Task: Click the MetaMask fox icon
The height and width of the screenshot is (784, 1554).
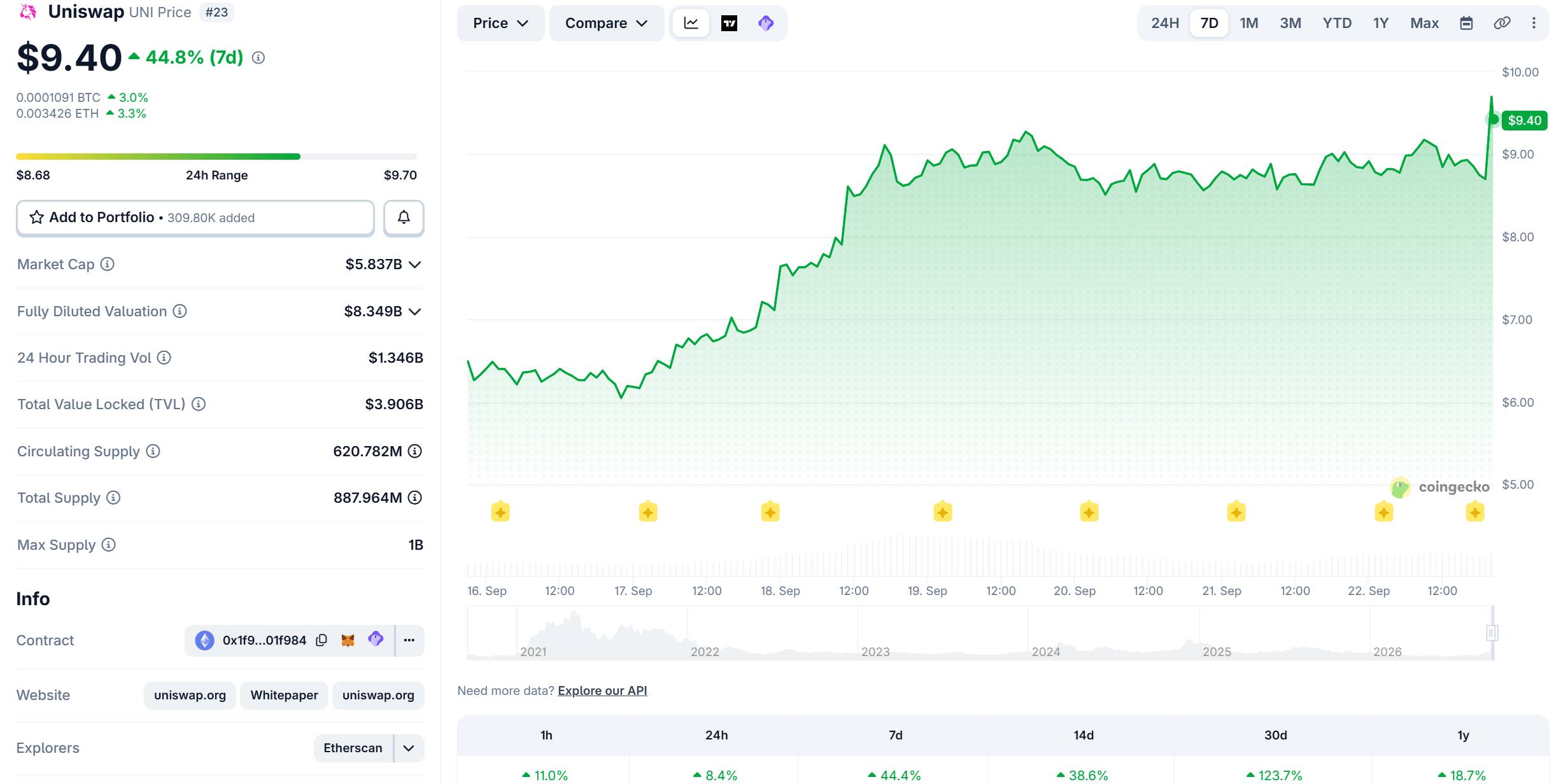Action: click(348, 640)
